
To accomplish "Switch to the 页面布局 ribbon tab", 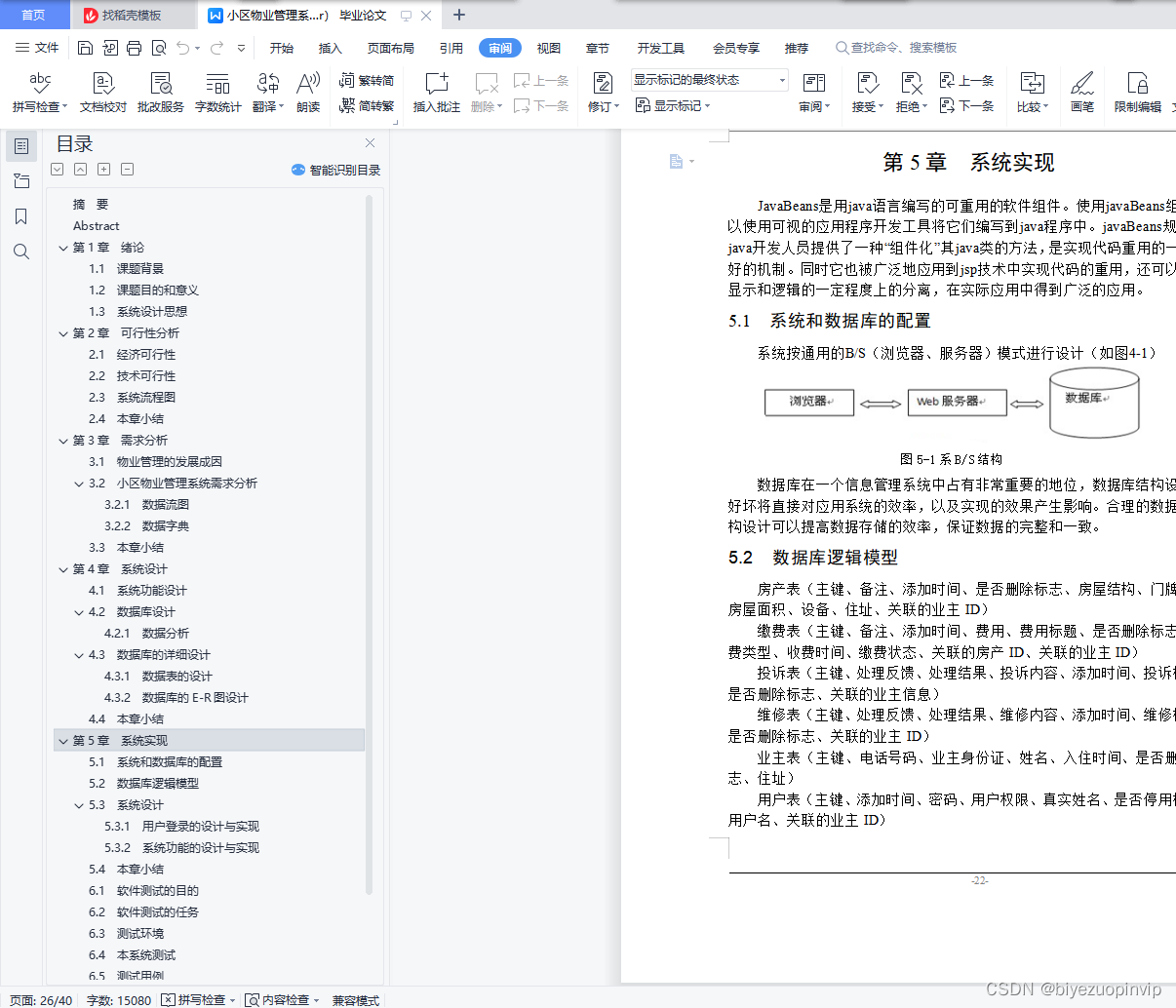I will coord(391,48).
